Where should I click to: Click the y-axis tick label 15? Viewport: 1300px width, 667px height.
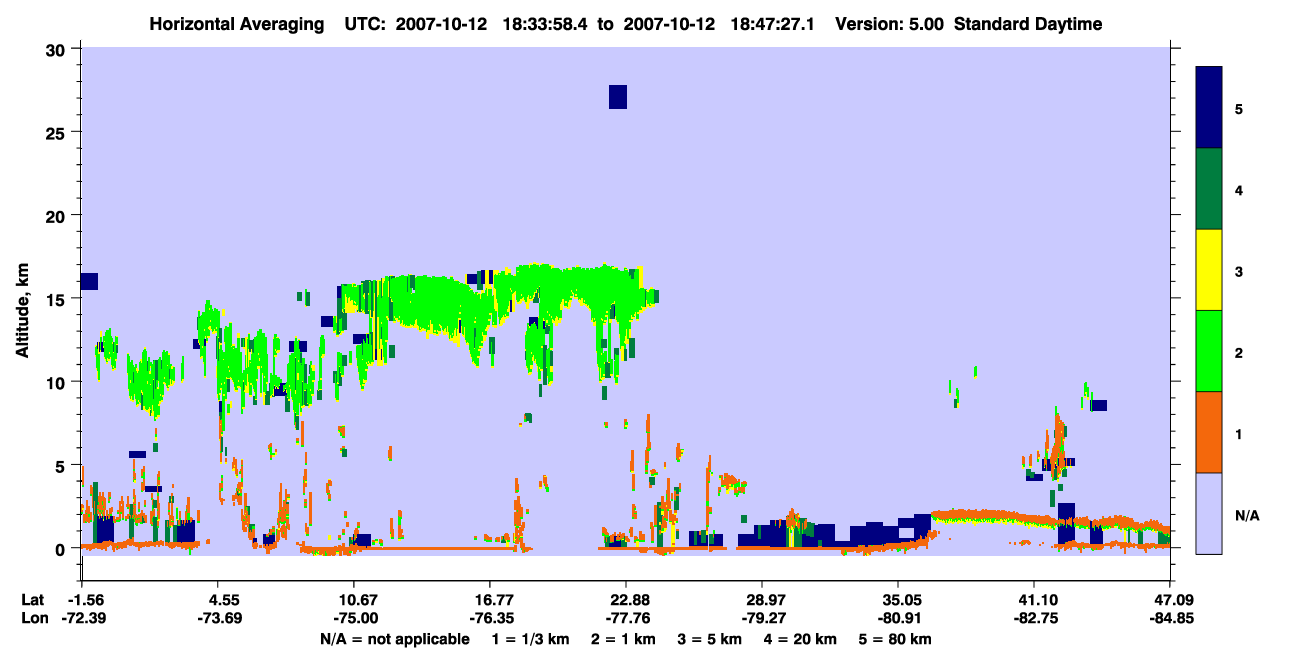57,299
